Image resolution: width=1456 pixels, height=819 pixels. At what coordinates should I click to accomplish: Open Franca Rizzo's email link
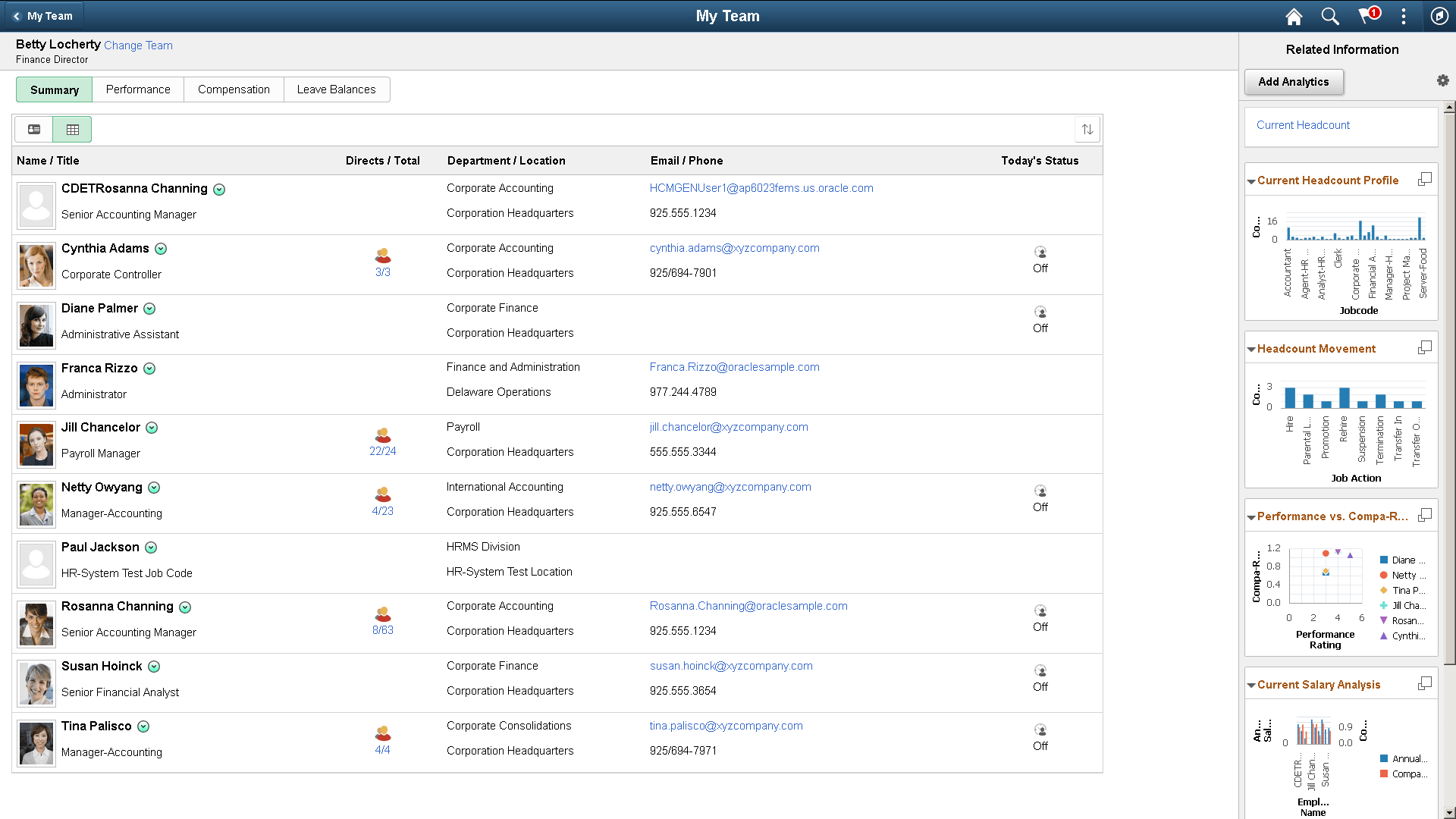pyautogui.click(x=734, y=367)
